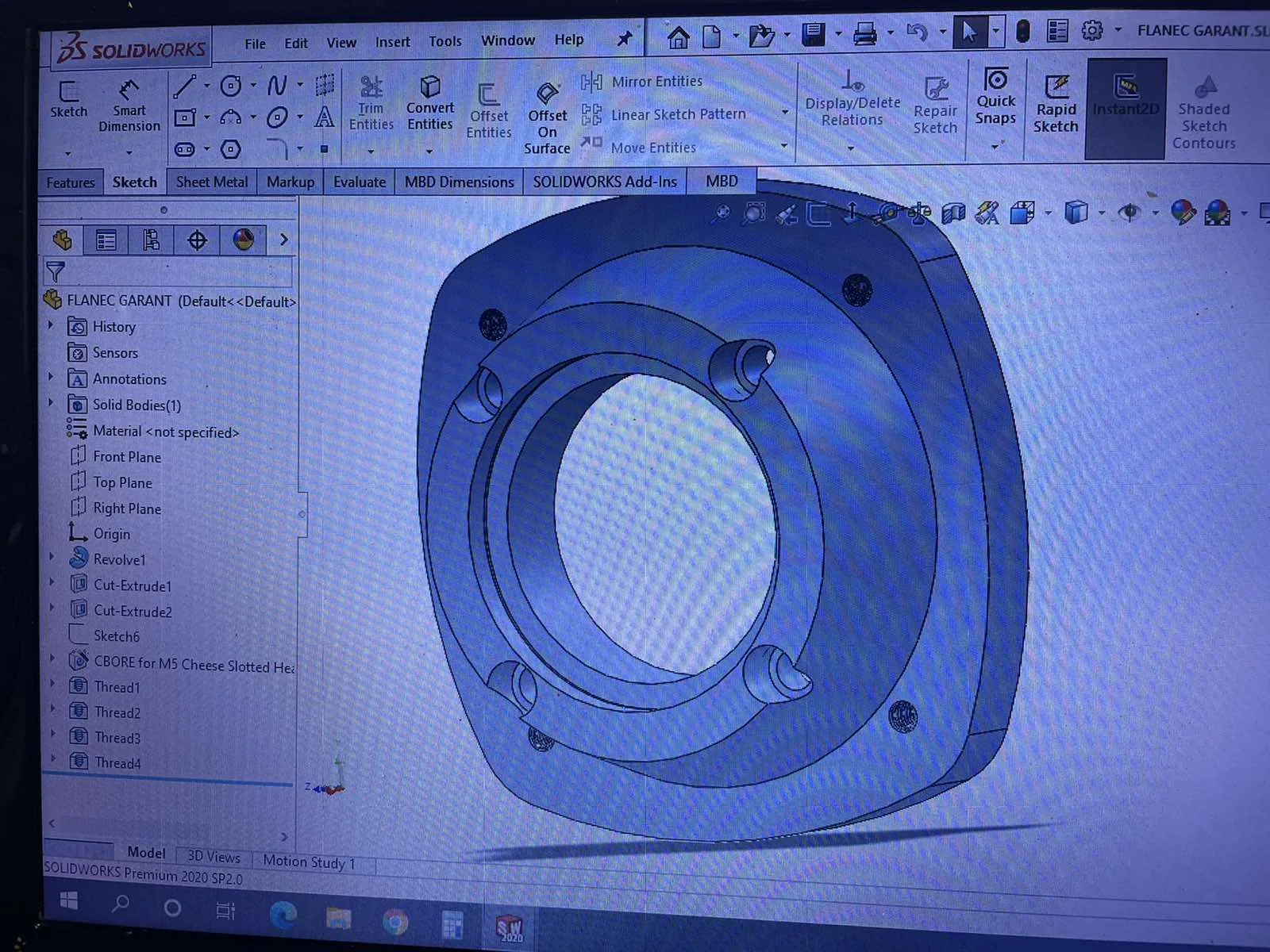Viewport: 1270px width, 952px height.
Task: Switch to the Features tab
Action: (71, 182)
